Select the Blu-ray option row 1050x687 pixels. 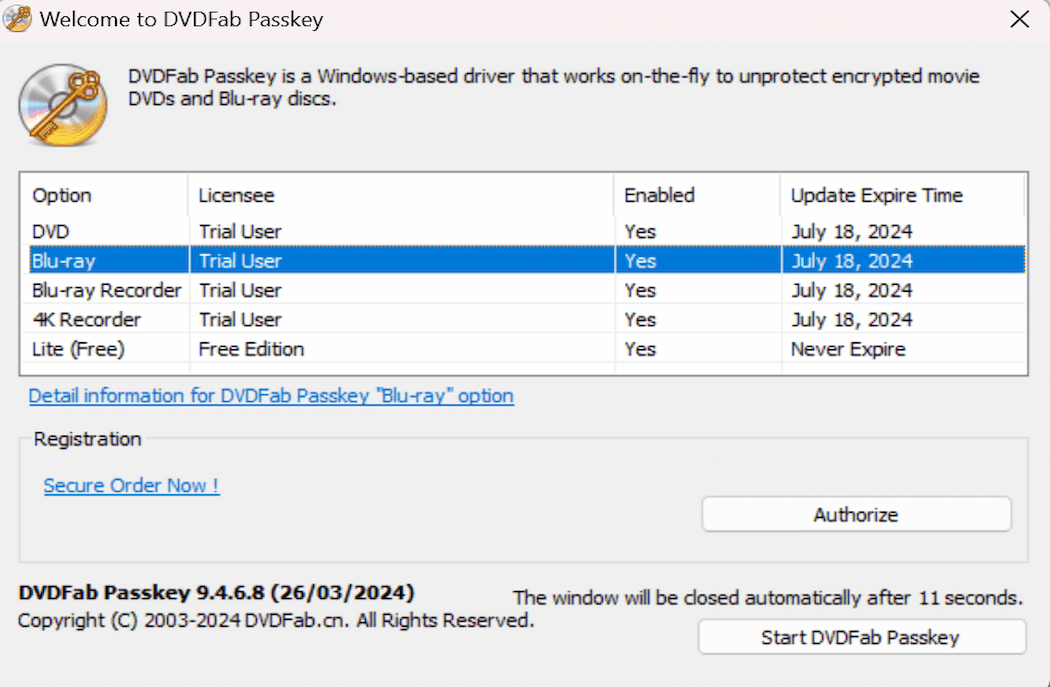[x=100, y=260]
